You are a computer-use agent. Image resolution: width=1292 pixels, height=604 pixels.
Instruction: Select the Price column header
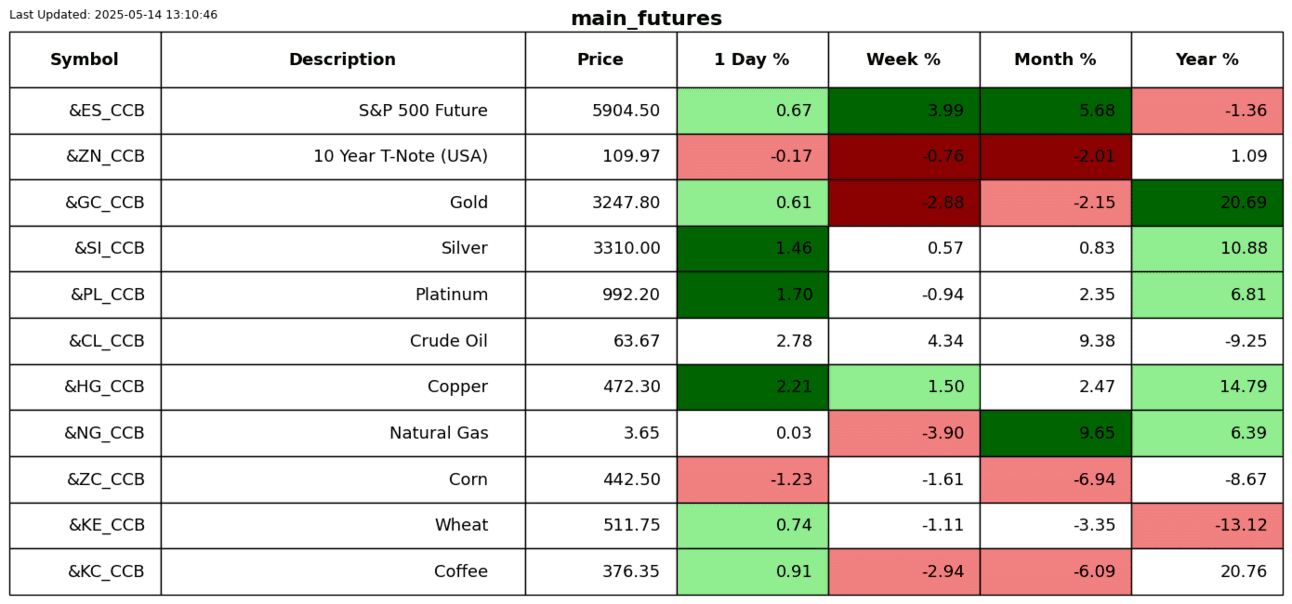[x=600, y=60]
